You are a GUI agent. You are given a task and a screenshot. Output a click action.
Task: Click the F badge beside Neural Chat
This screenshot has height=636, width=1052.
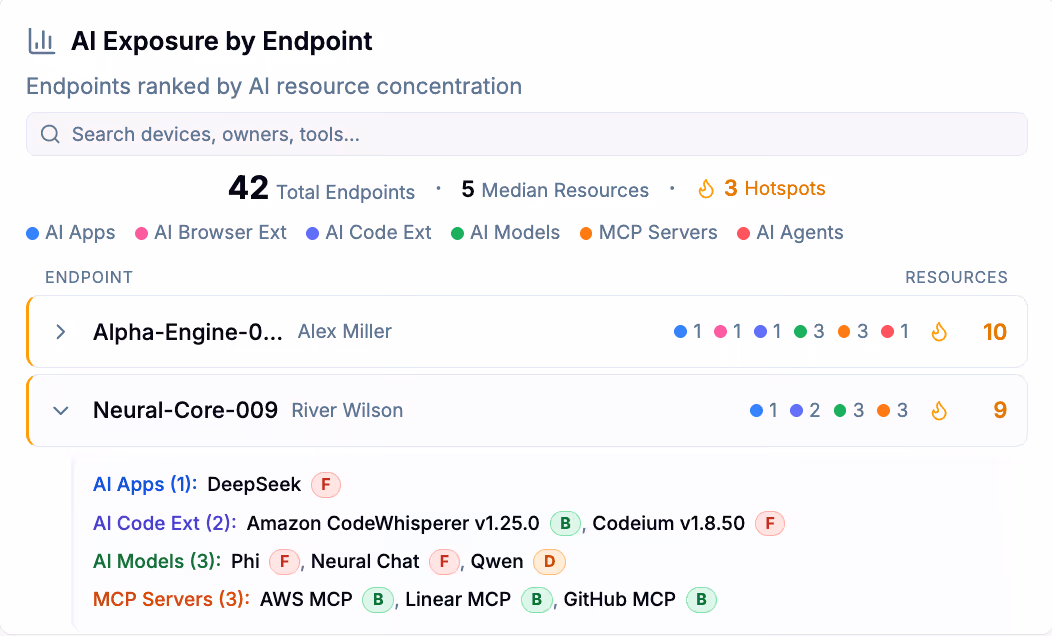pos(444,562)
